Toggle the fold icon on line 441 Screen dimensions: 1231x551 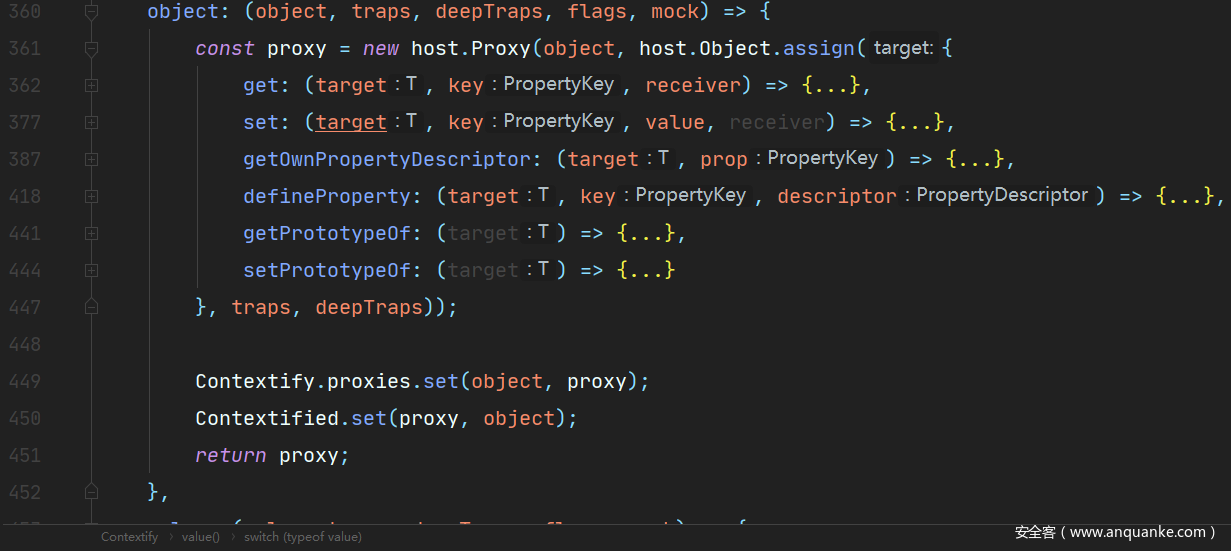92,234
